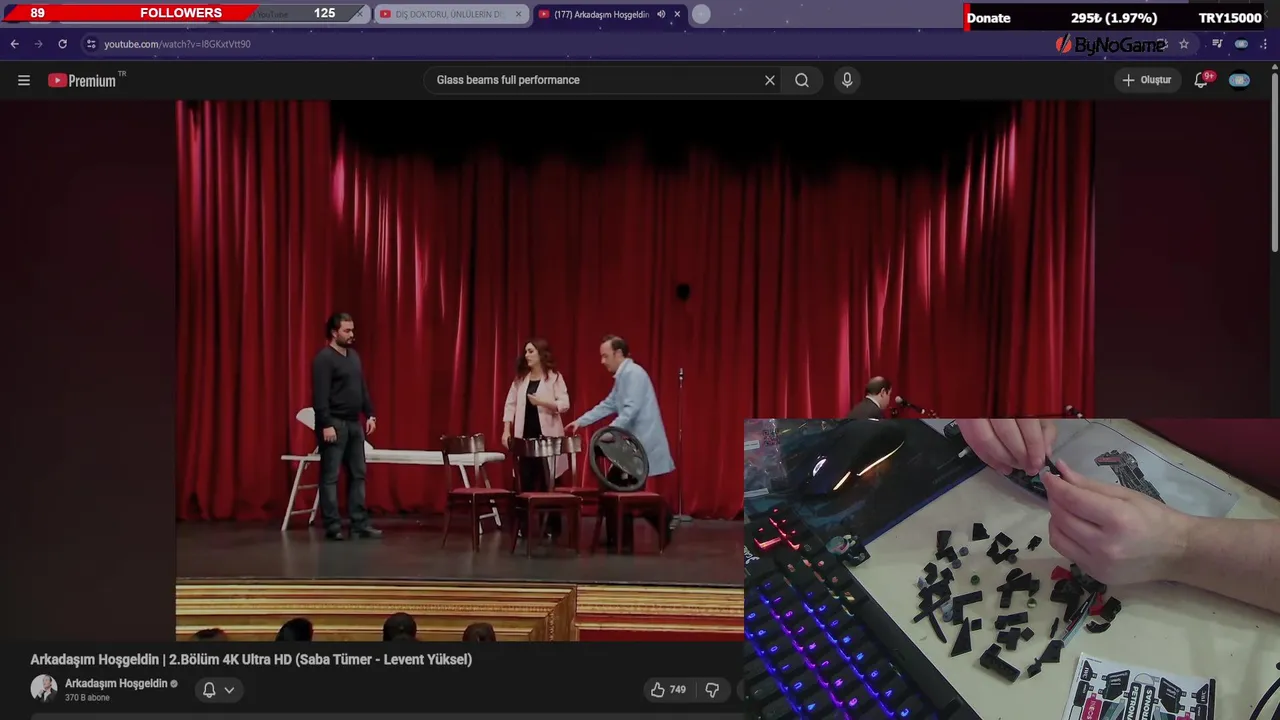Run search with the magnifier button
This screenshot has width=1280, height=720.
click(x=802, y=80)
